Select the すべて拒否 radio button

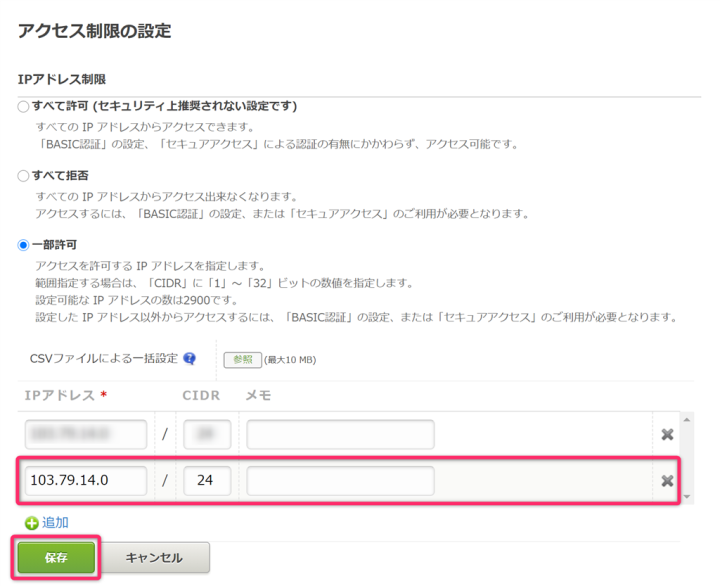click(x=24, y=175)
